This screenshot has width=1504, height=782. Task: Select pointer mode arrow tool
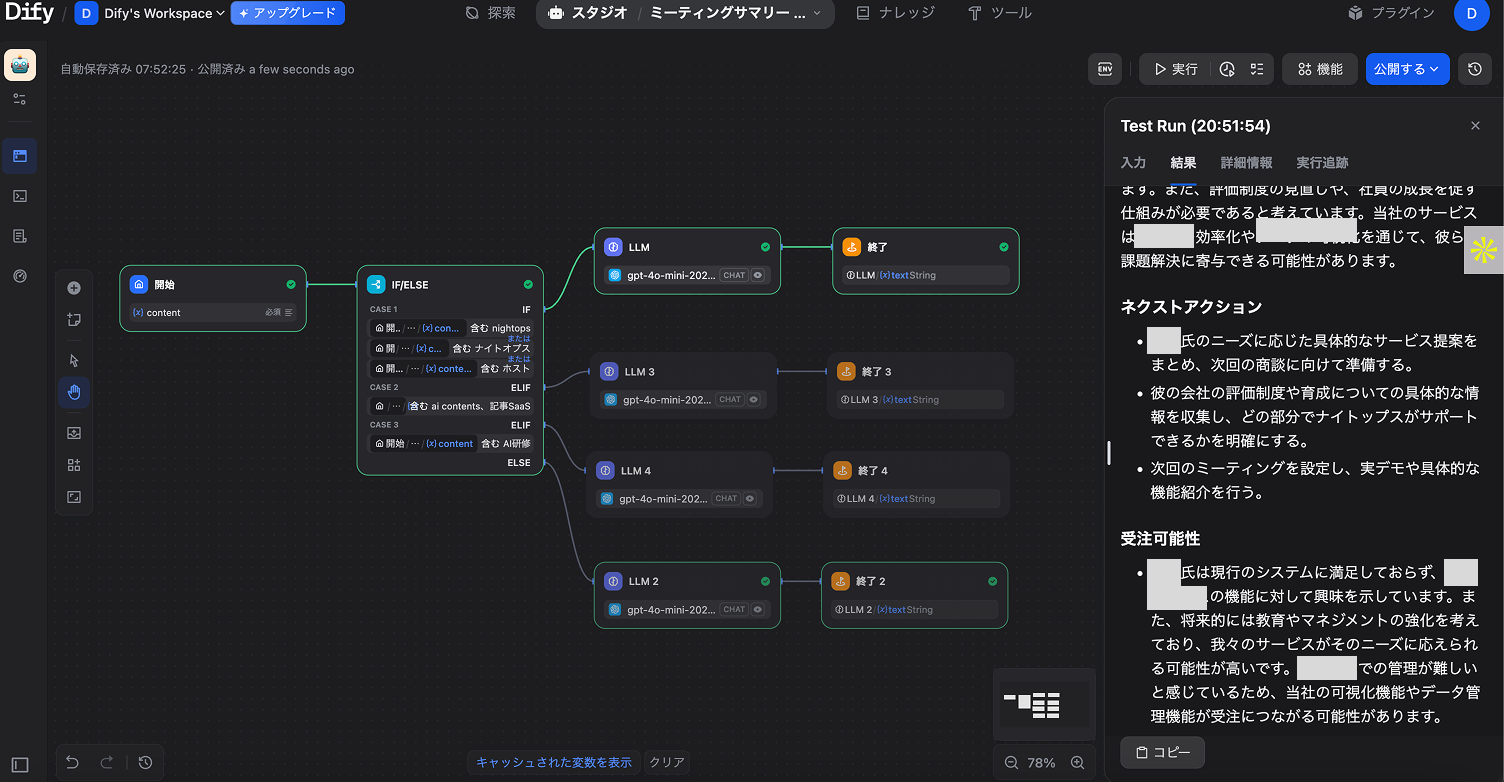pos(74,361)
